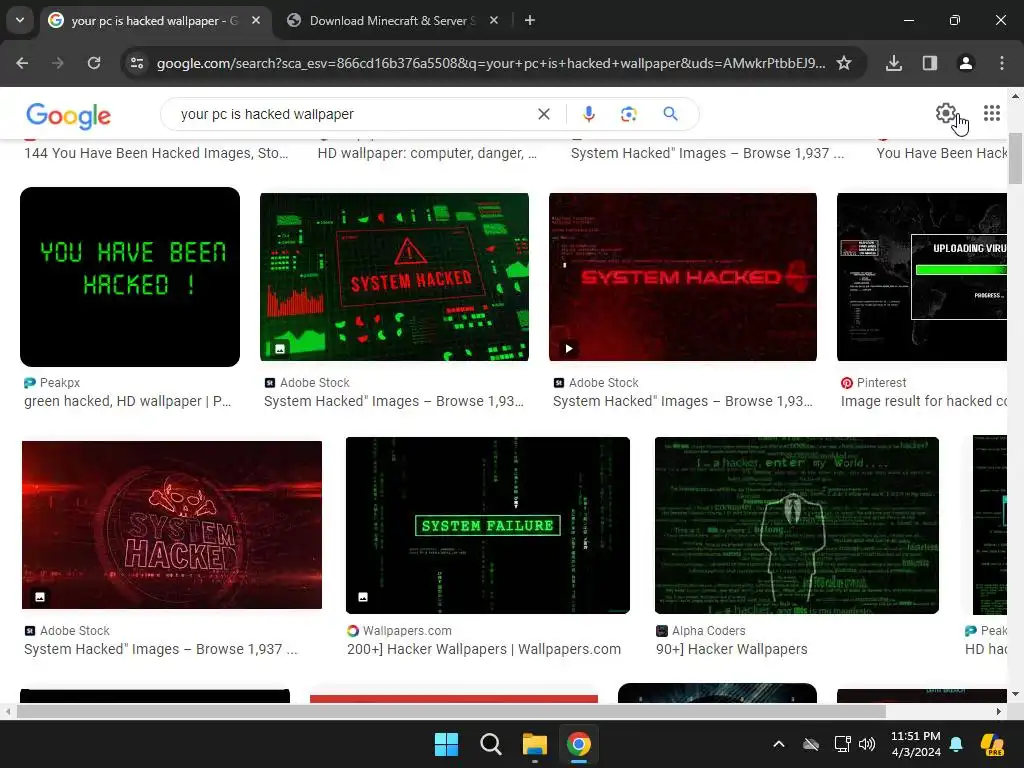Open red SYSTEM HACKED video thumbnail
The image size is (1024, 768).
pyautogui.click(x=683, y=277)
